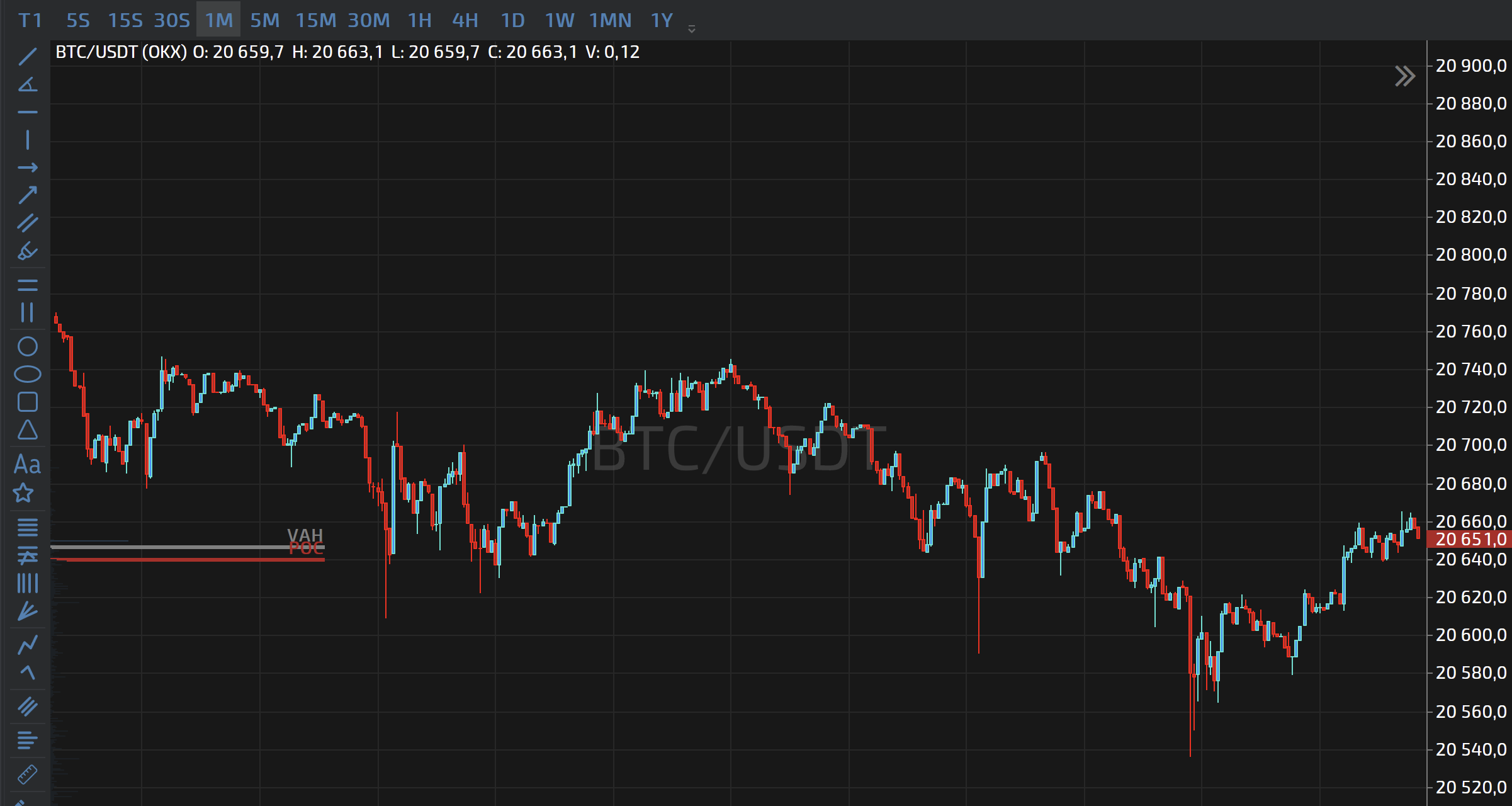This screenshot has width=1512, height=806.
Task: Click the 20 651,0 current price label
Action: pos(1470,540)
